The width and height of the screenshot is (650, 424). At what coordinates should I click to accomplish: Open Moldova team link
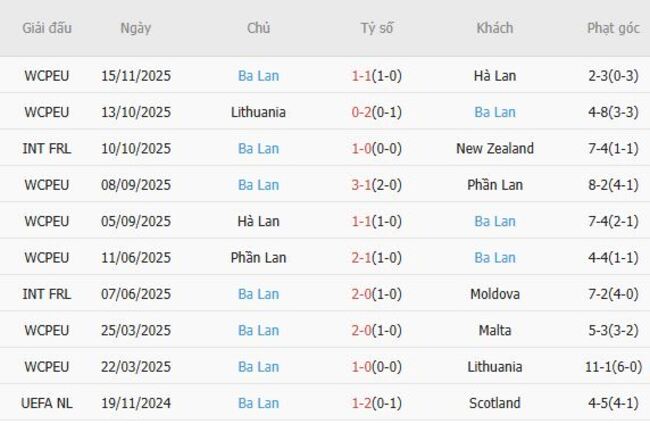(495, 294)
